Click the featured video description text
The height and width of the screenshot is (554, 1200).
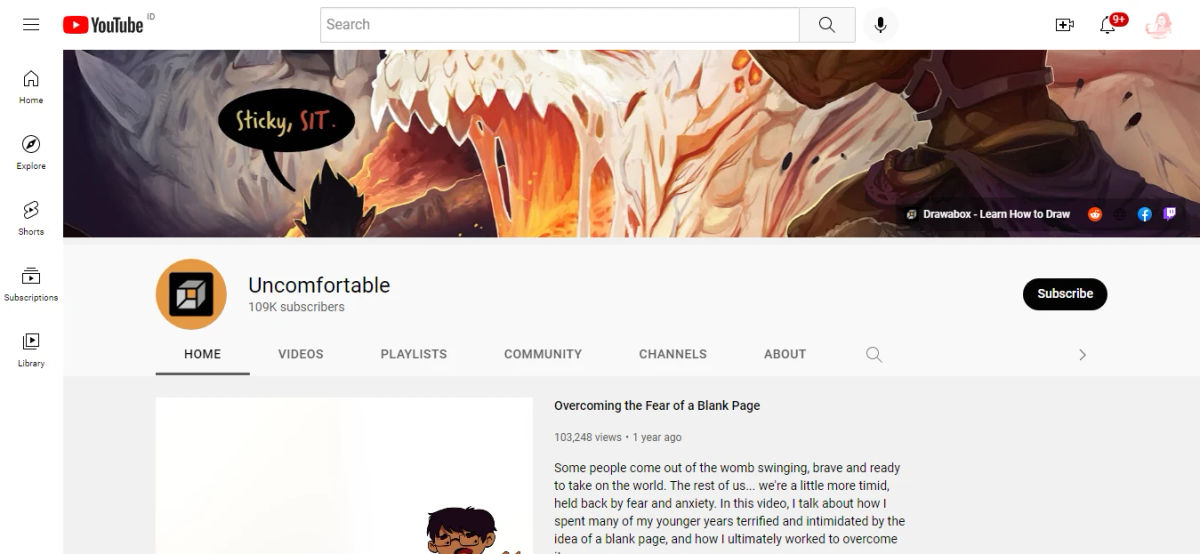tap(730, 508)
